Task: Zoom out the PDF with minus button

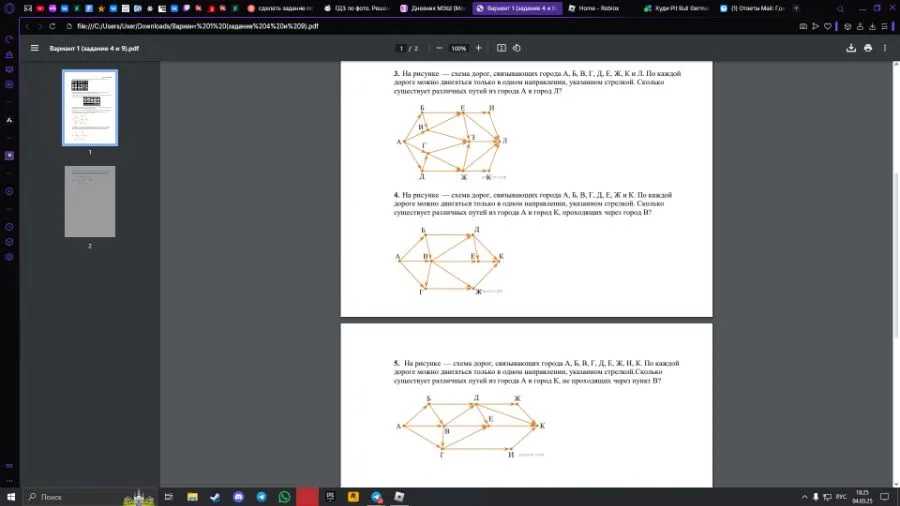Action: 439,48
